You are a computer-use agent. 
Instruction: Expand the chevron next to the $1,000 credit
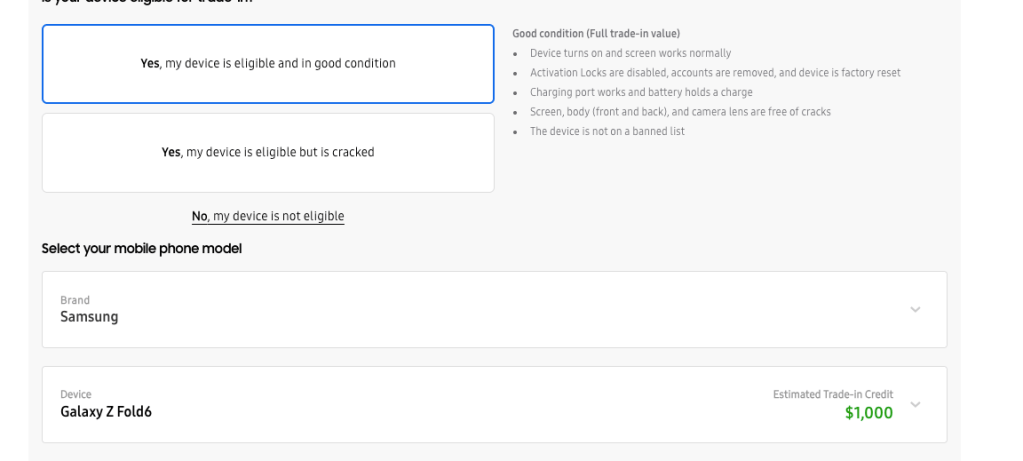point(915,404)
